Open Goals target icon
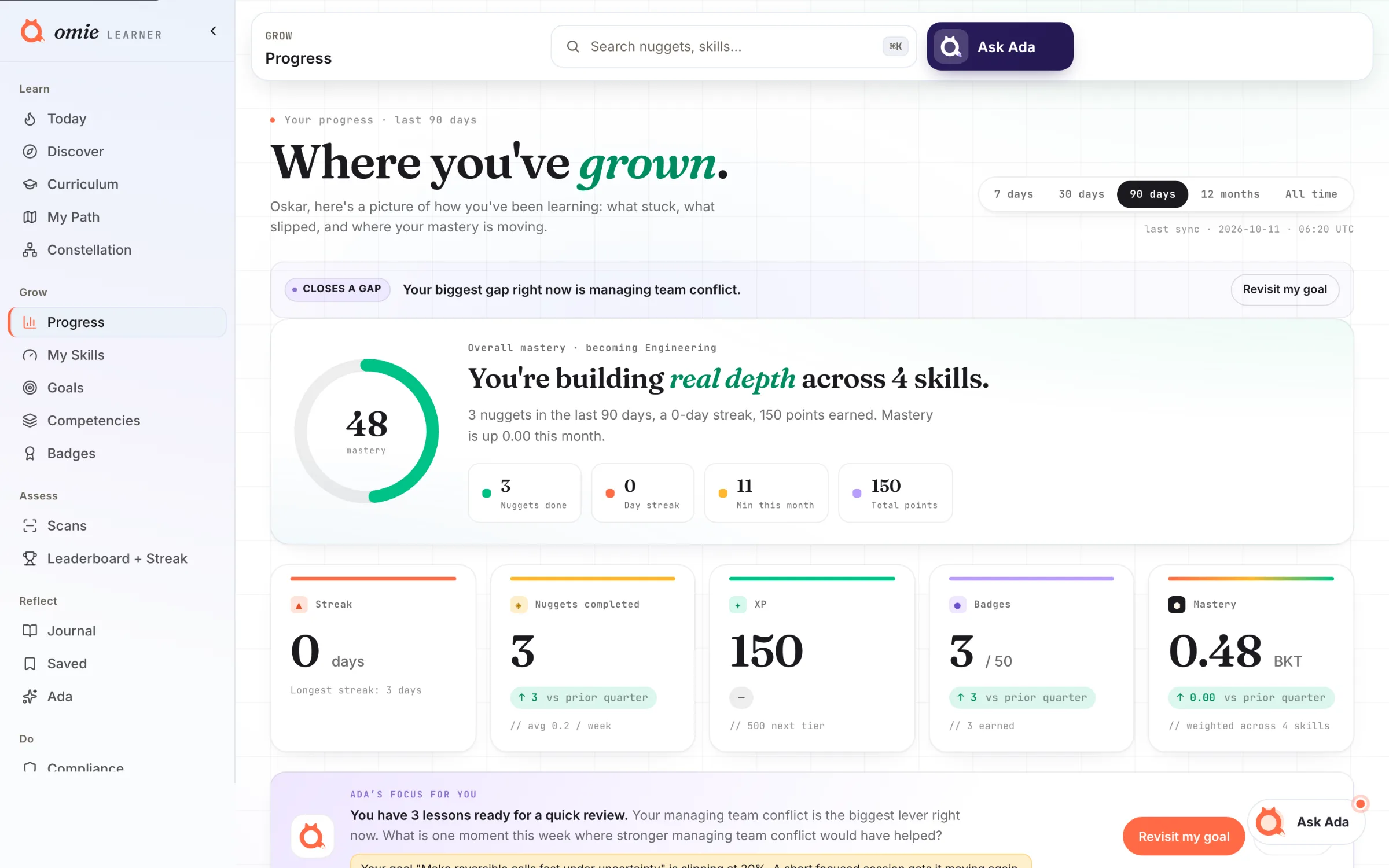Viewport: 1389px width, 868px height. tap(30, 388)
